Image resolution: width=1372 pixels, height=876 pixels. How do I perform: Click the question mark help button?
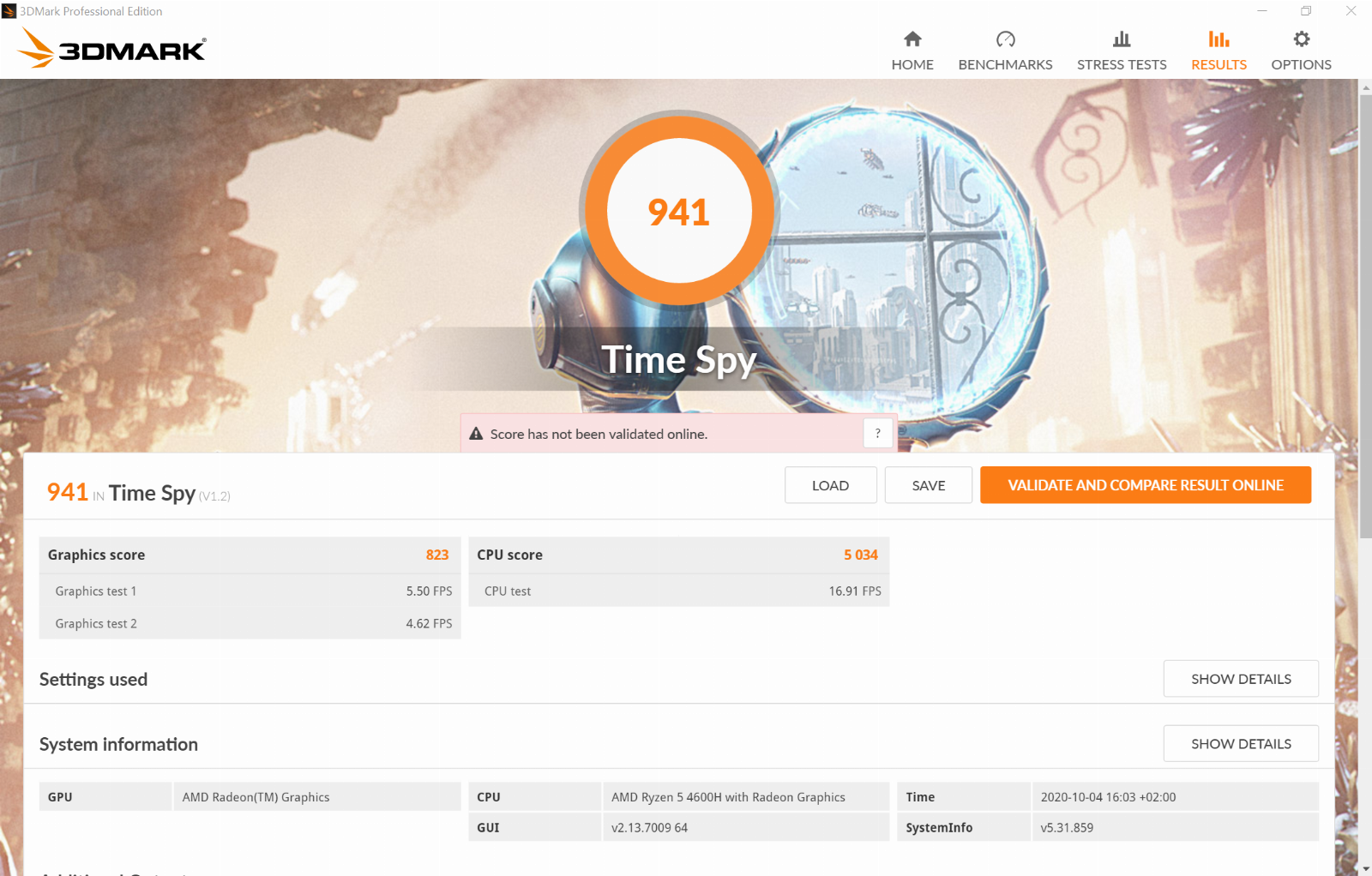[x=877, y=434]
